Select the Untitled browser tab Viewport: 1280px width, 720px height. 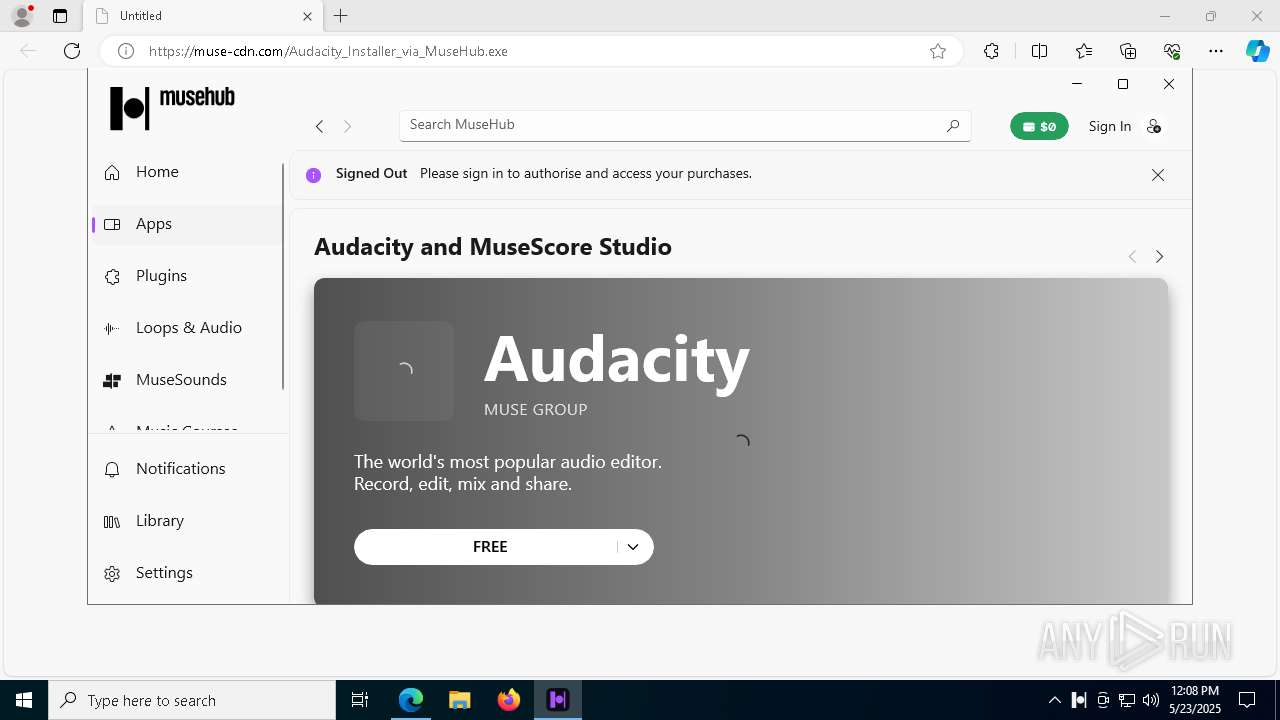click(202, 16)
